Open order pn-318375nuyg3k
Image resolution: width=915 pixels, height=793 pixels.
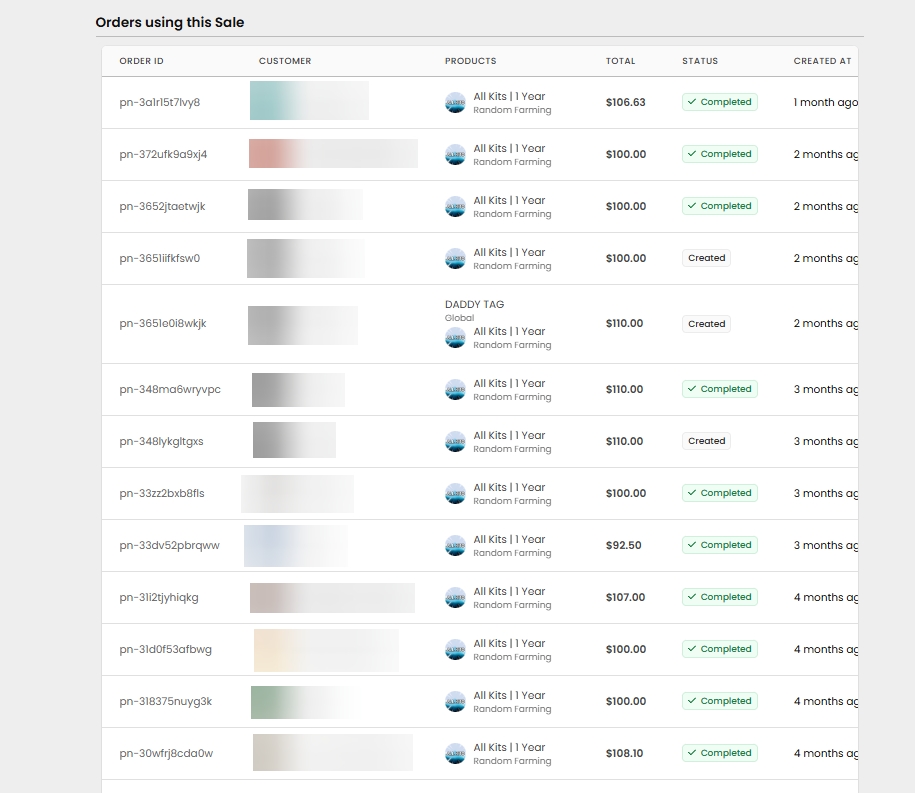(165, 702)
